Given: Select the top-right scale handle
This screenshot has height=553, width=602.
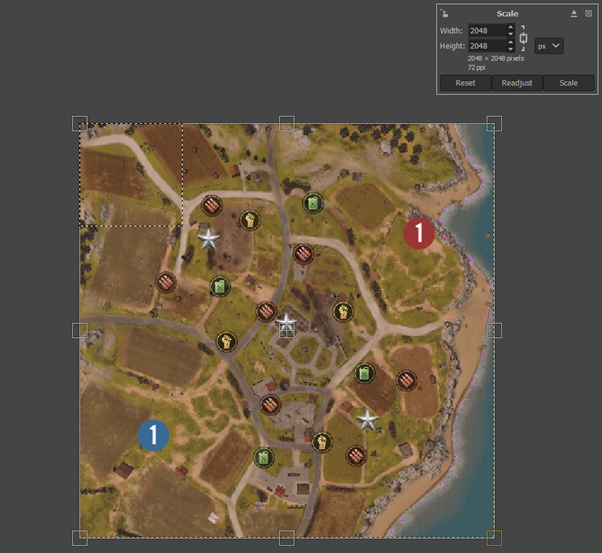Looking at the screenshot, I should point(494,124).
